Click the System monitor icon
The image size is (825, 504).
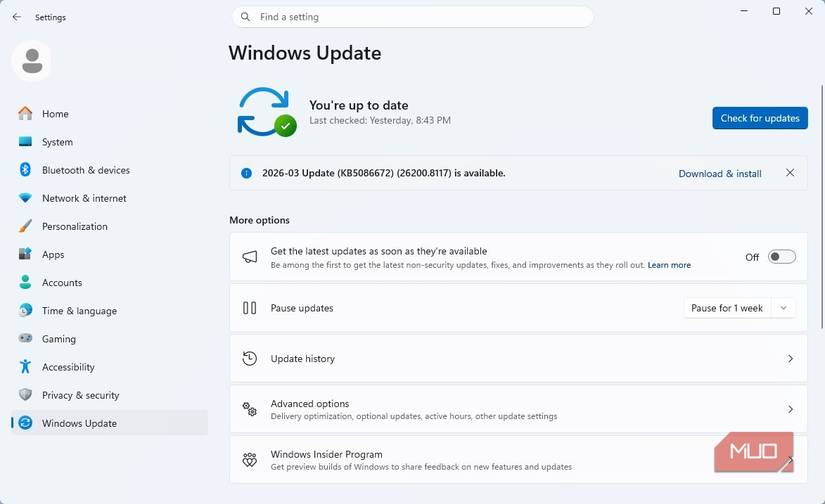[x=25, y=142]
